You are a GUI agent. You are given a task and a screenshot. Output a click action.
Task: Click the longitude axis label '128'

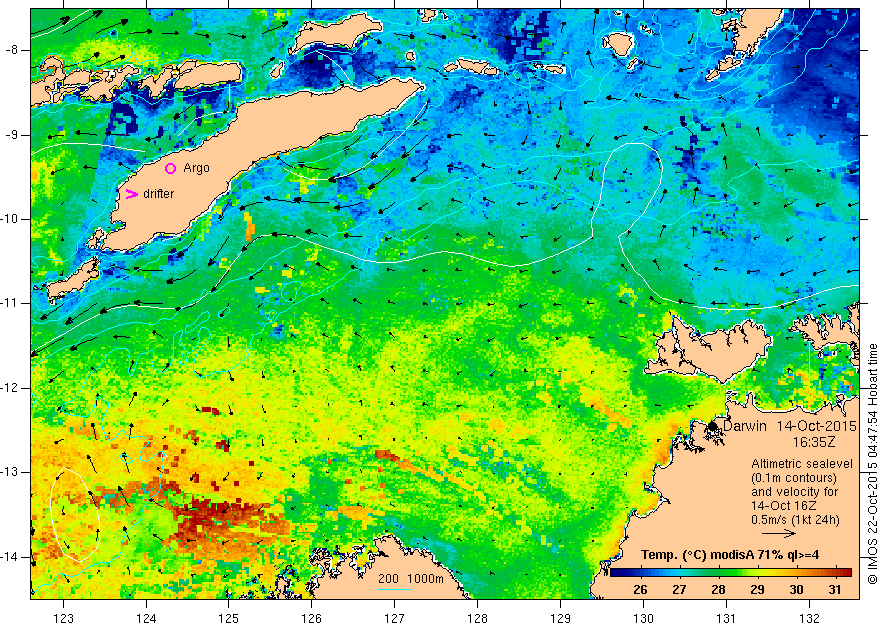(x=477, y=618)
